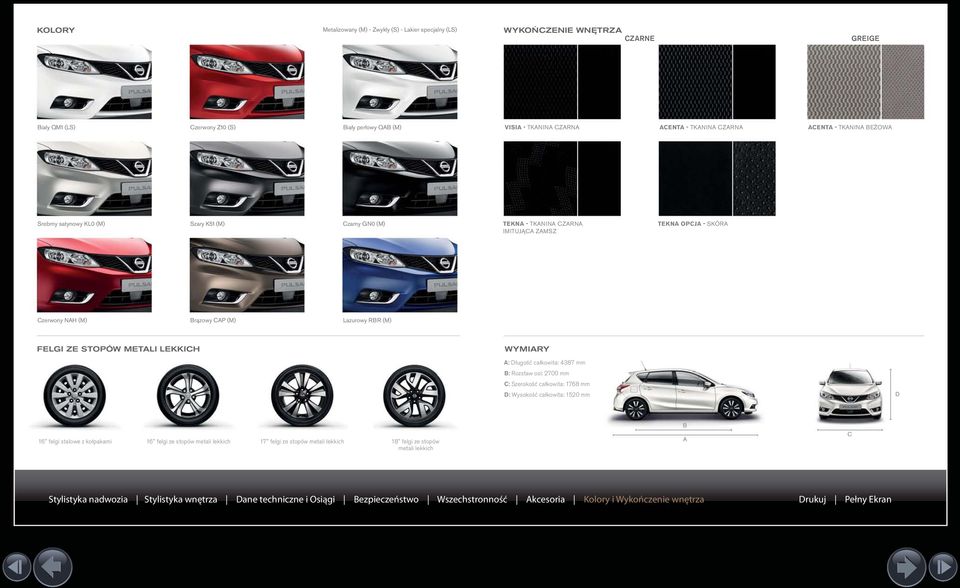Click the Długość całkowita 4387 mm text
The height and width of the screenshot is (588, 960).
coord(544,363)
